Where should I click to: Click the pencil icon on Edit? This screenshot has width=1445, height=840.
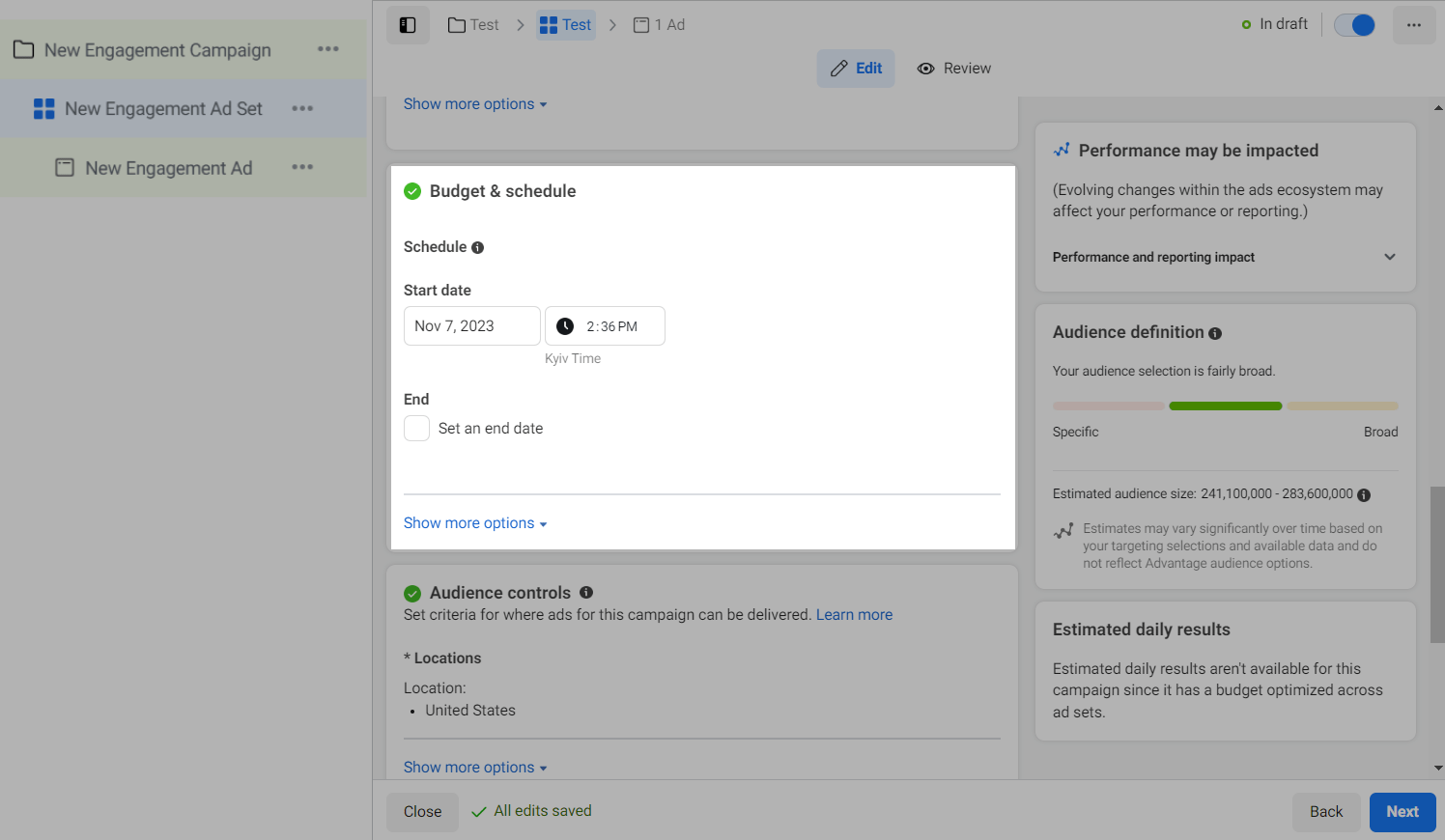pyautogui.click(x=839, y=69)
